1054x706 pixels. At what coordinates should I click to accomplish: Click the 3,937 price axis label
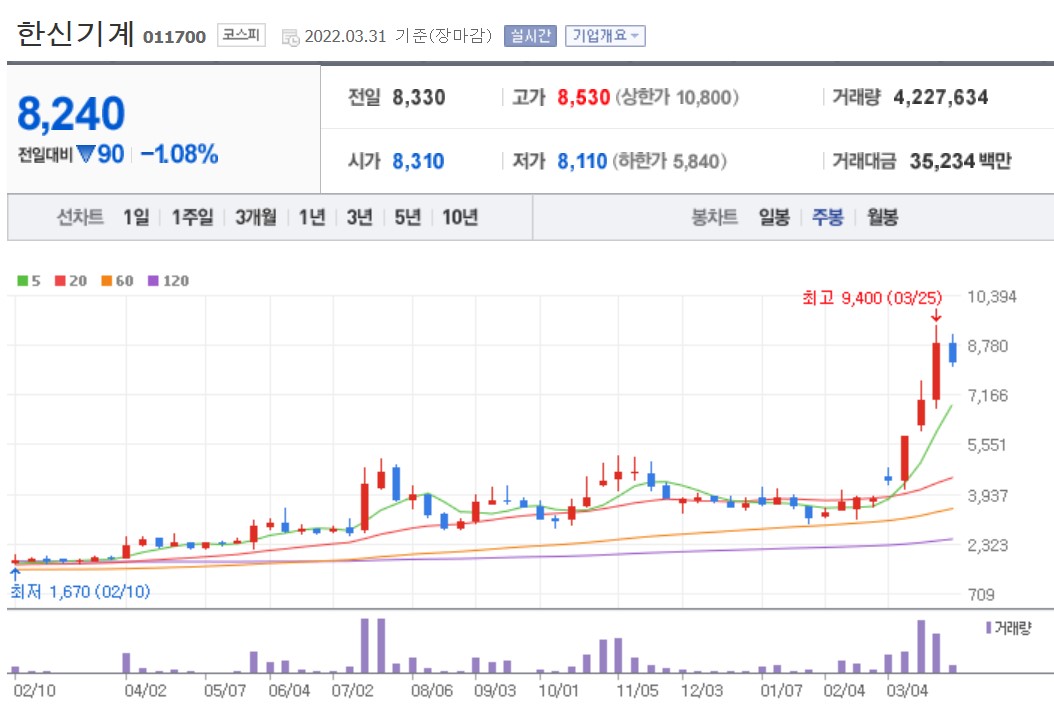[x=987, y=496]
